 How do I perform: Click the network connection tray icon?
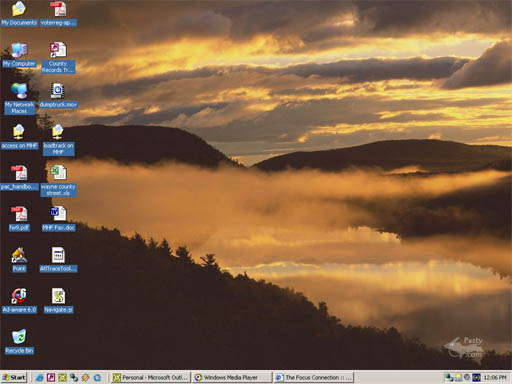pyautogui.click(x=450, y=377)
